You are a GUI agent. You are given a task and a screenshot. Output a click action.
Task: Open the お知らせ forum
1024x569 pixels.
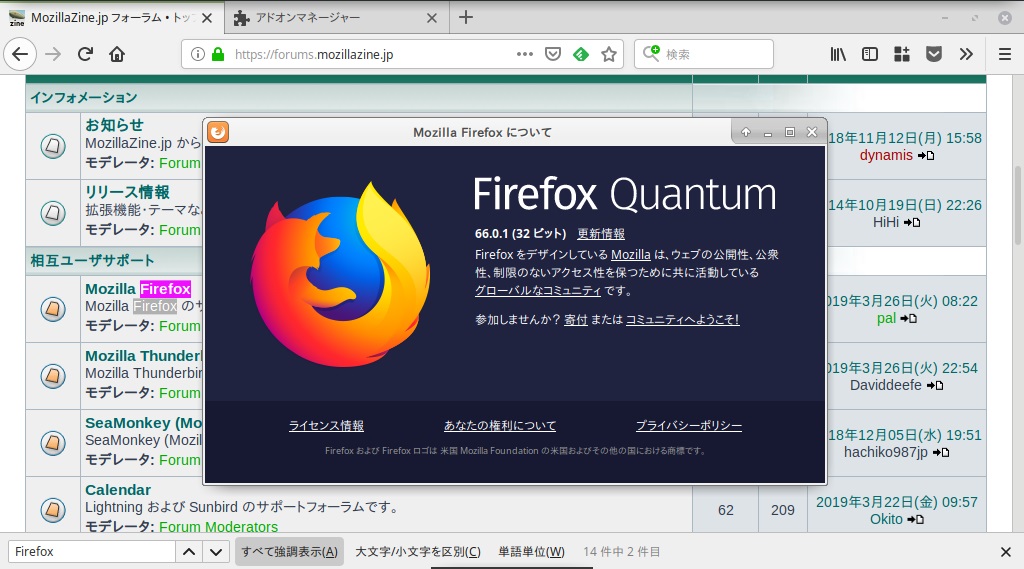(x=114, y=125)
